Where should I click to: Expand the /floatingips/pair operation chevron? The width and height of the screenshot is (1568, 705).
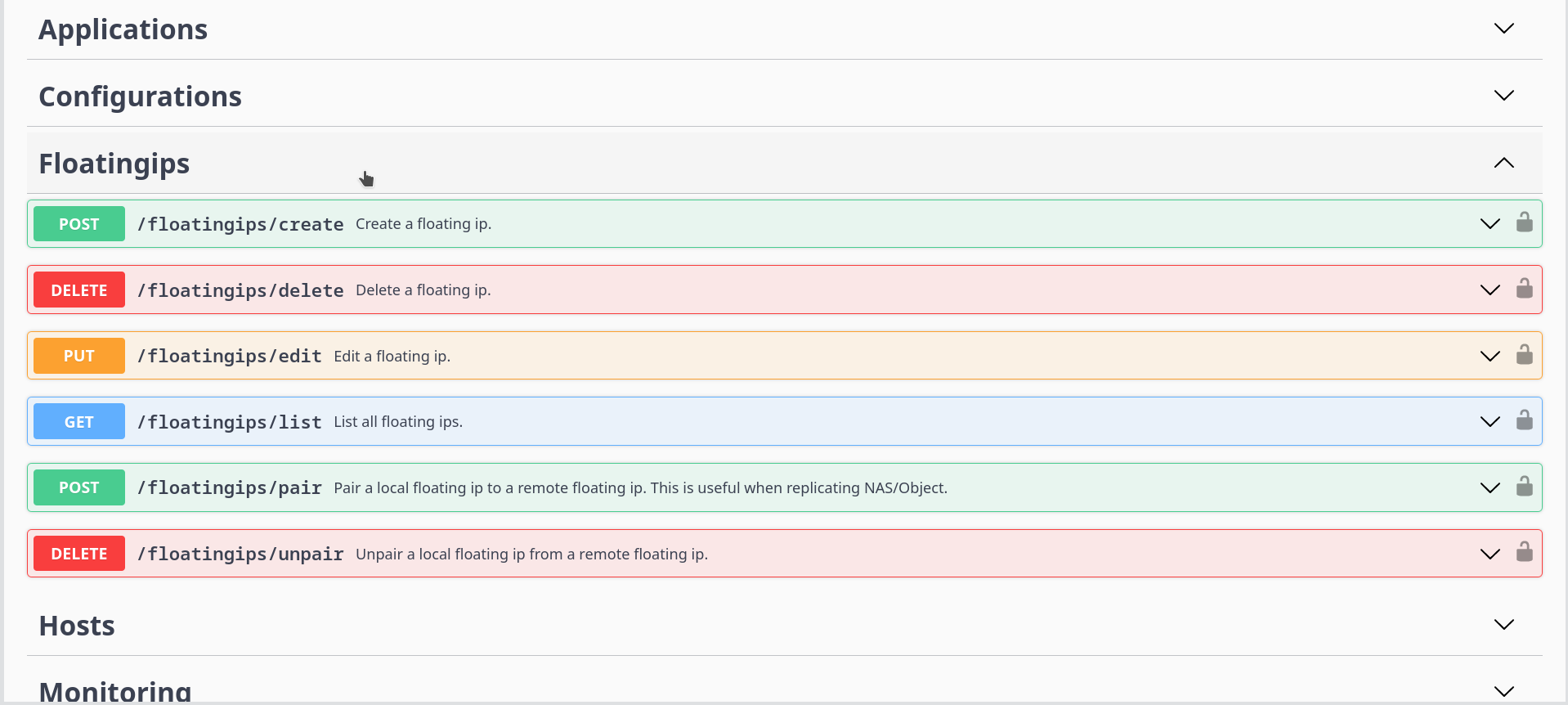(x=1490, y=488)
